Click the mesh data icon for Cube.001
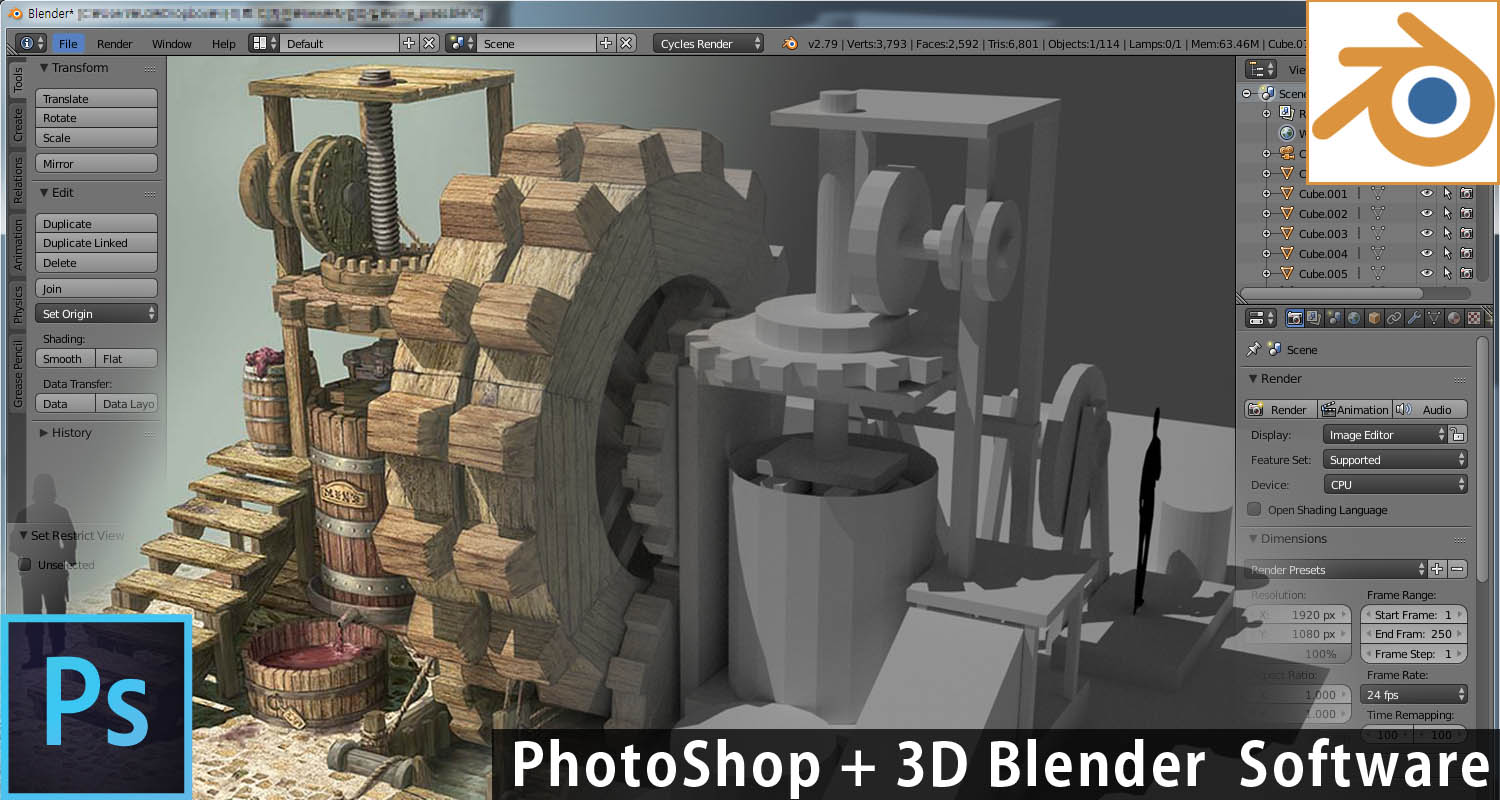 tap(1377, 194)
